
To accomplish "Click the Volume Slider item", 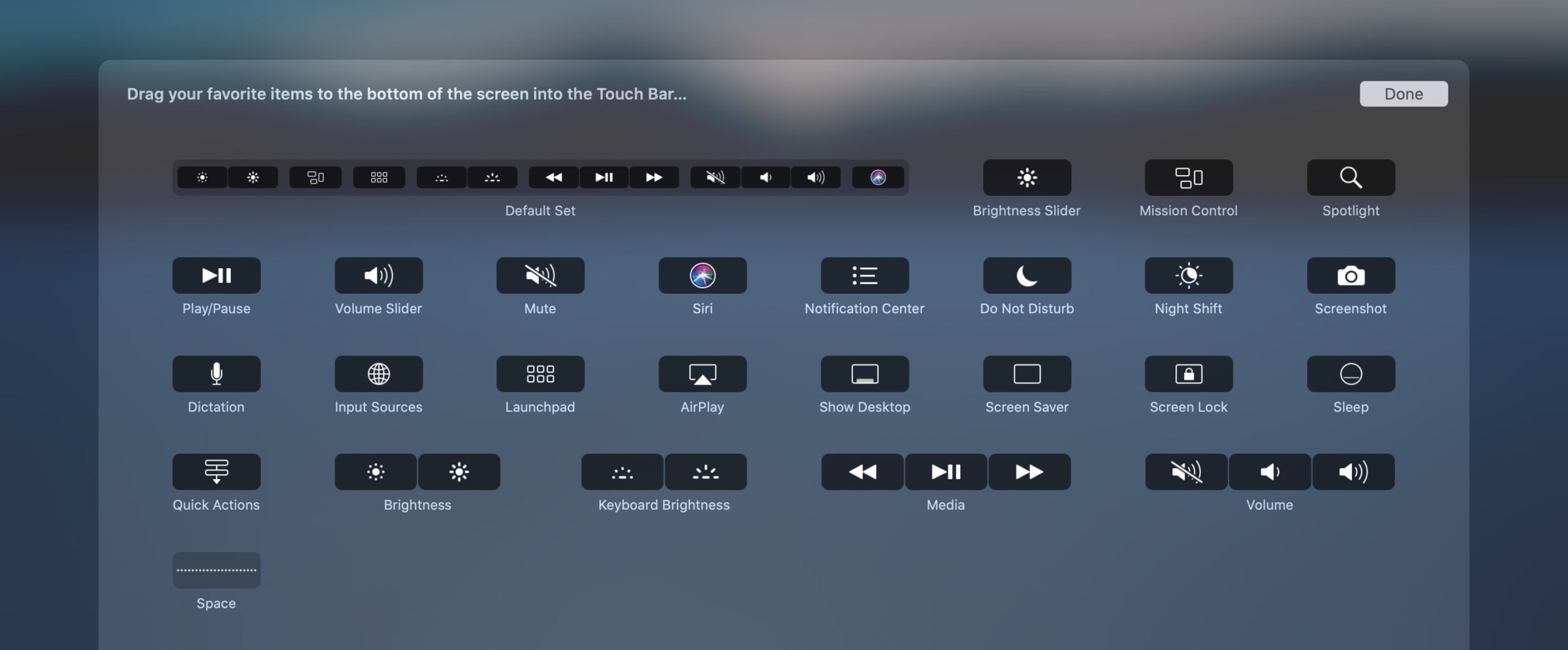I will [379, 275].
